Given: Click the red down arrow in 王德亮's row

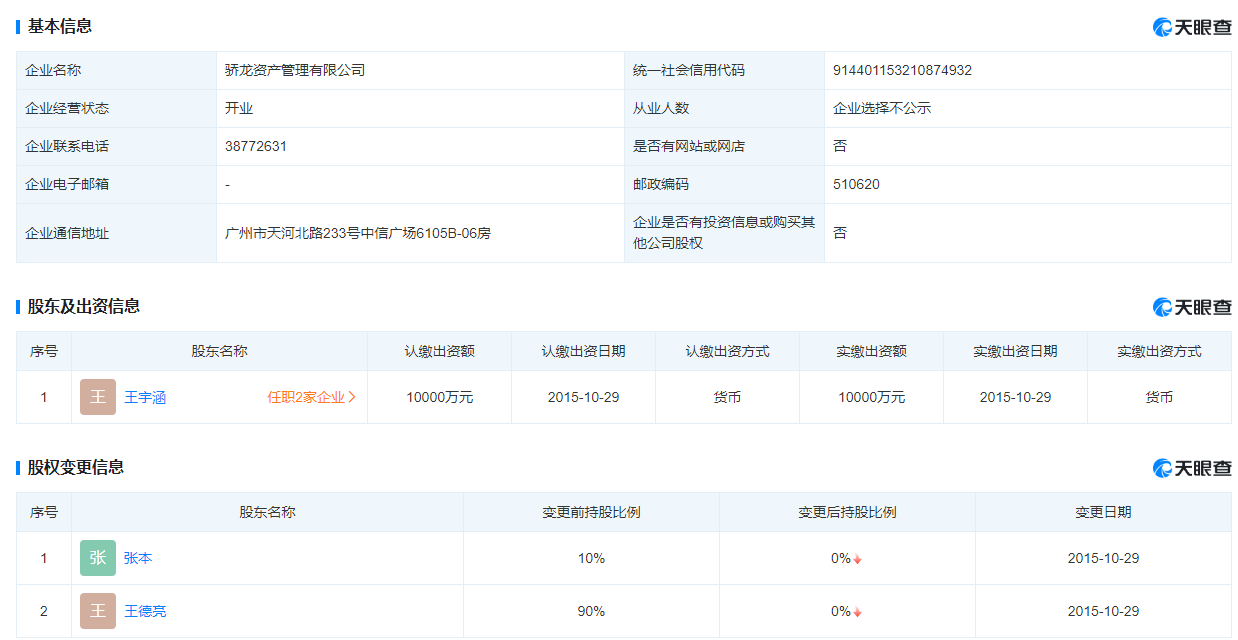Looking at the screenshot, I should (x=857, y=612).
